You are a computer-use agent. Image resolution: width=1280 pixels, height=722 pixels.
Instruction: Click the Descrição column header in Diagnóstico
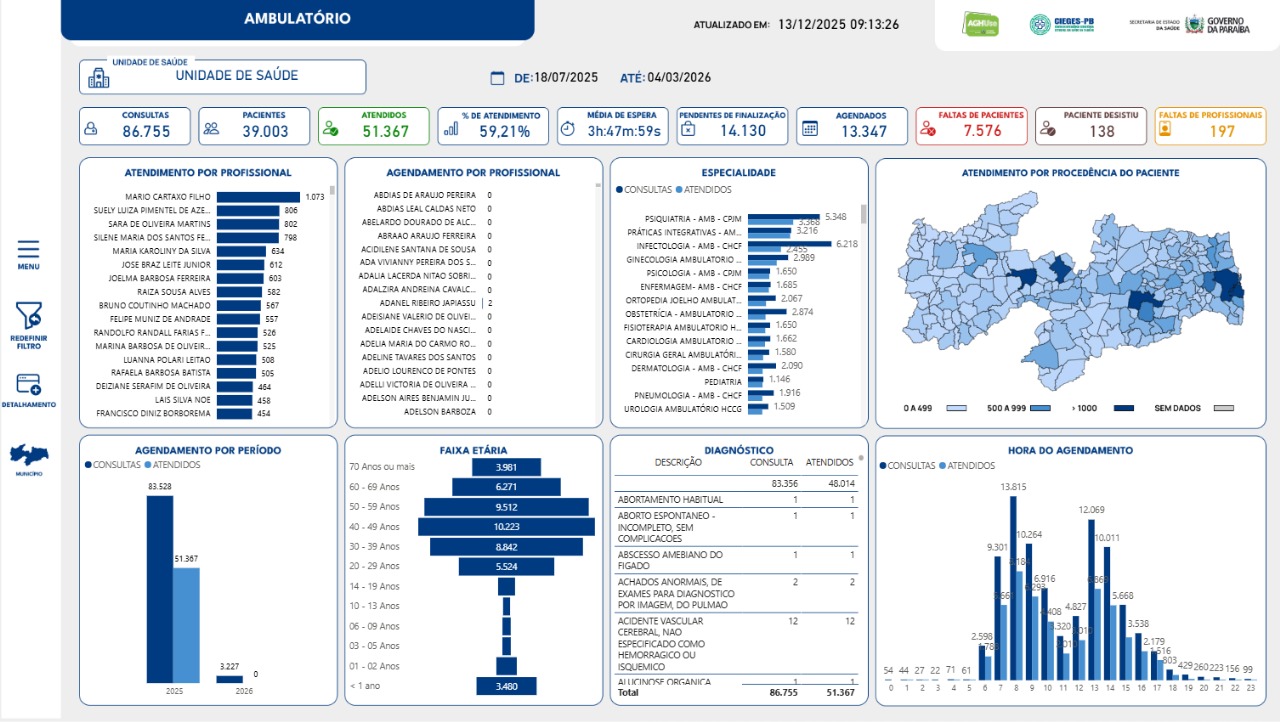point(678,462)
